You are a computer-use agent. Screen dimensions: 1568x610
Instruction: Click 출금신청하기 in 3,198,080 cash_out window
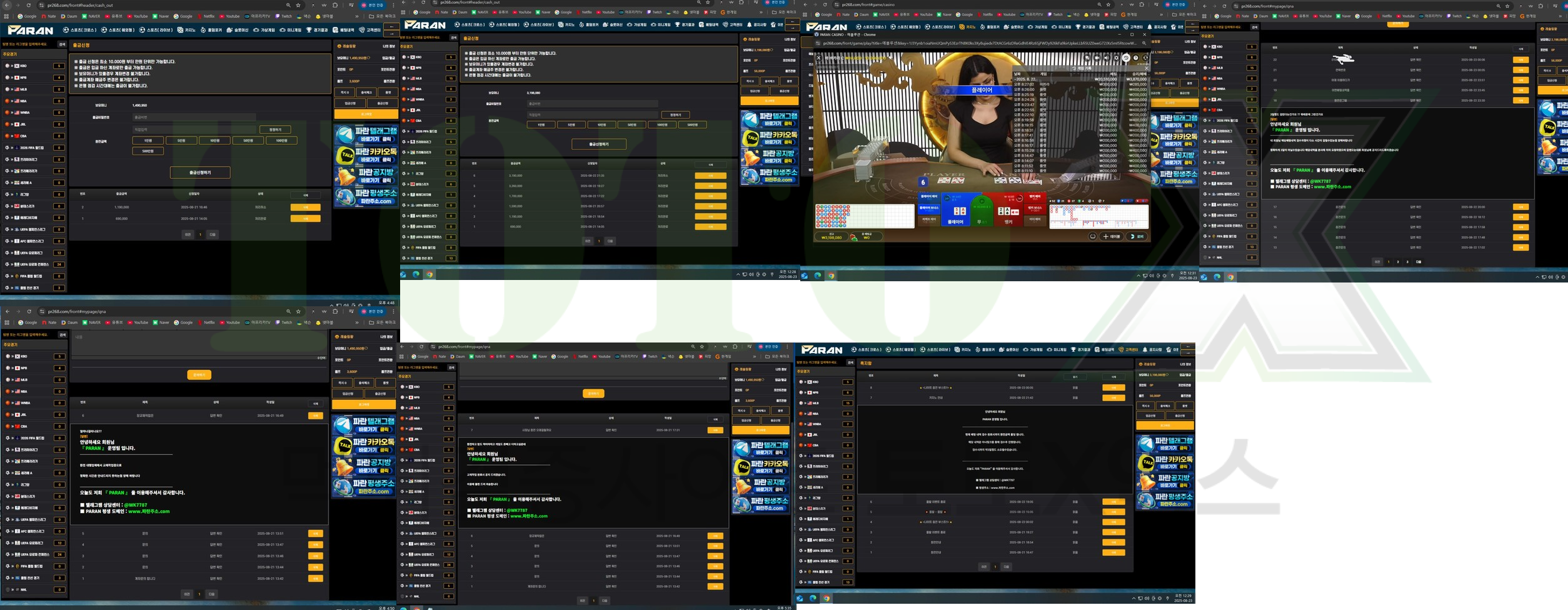tap(599, 144)
